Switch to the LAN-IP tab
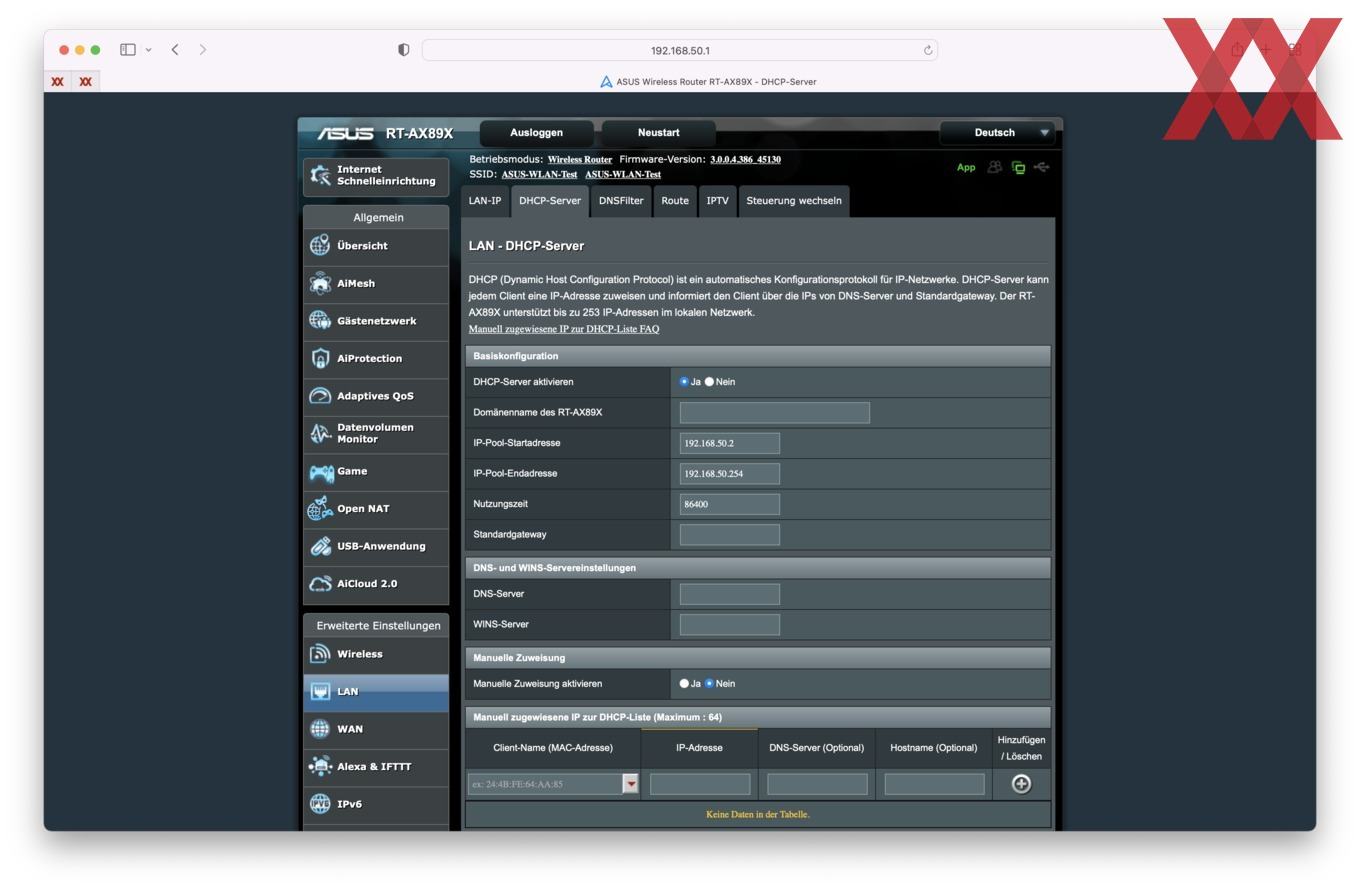1360x889 pixels. tap(485, 201)
